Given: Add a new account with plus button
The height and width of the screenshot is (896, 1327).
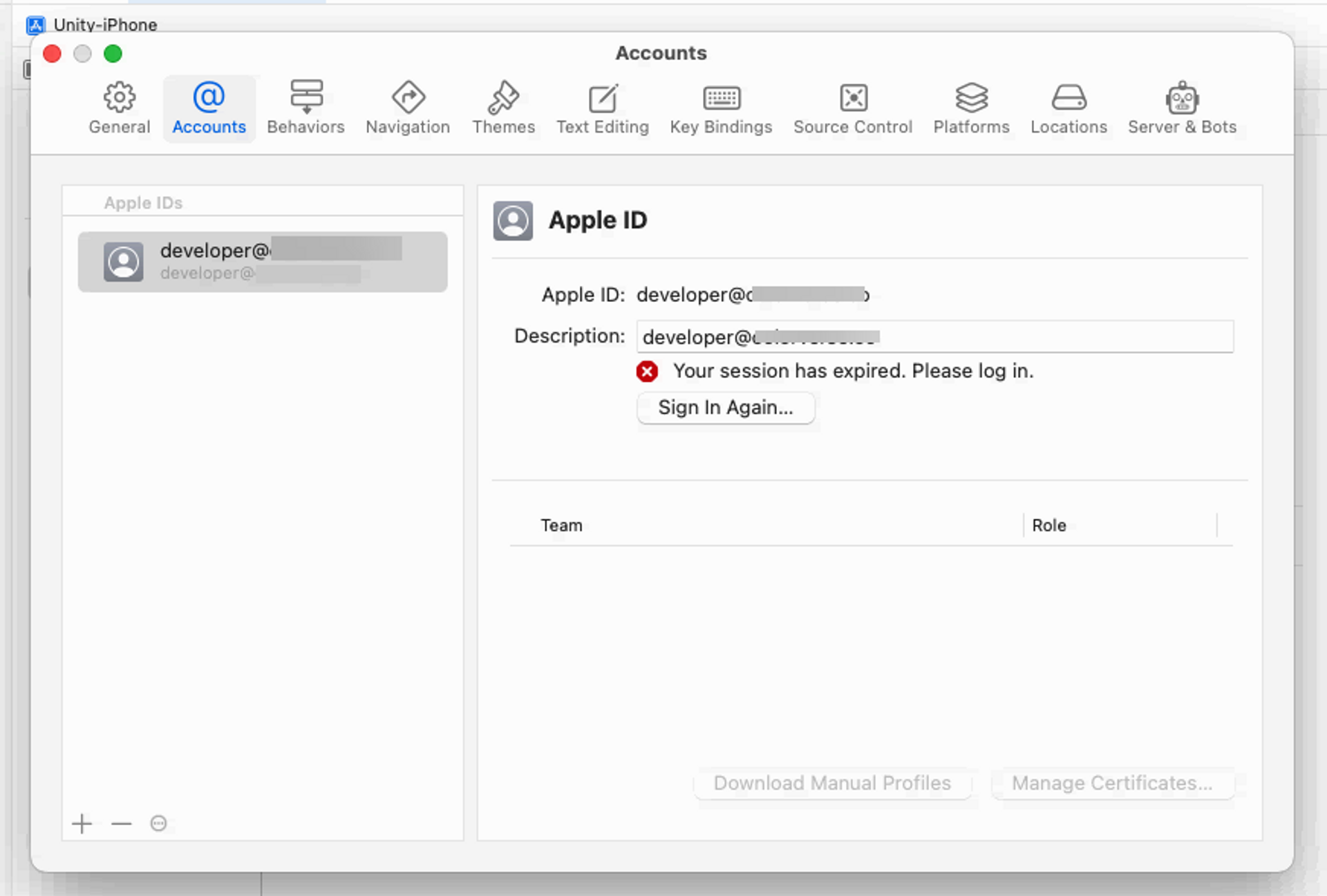Looking at the screenshot, I should (82, 823).
